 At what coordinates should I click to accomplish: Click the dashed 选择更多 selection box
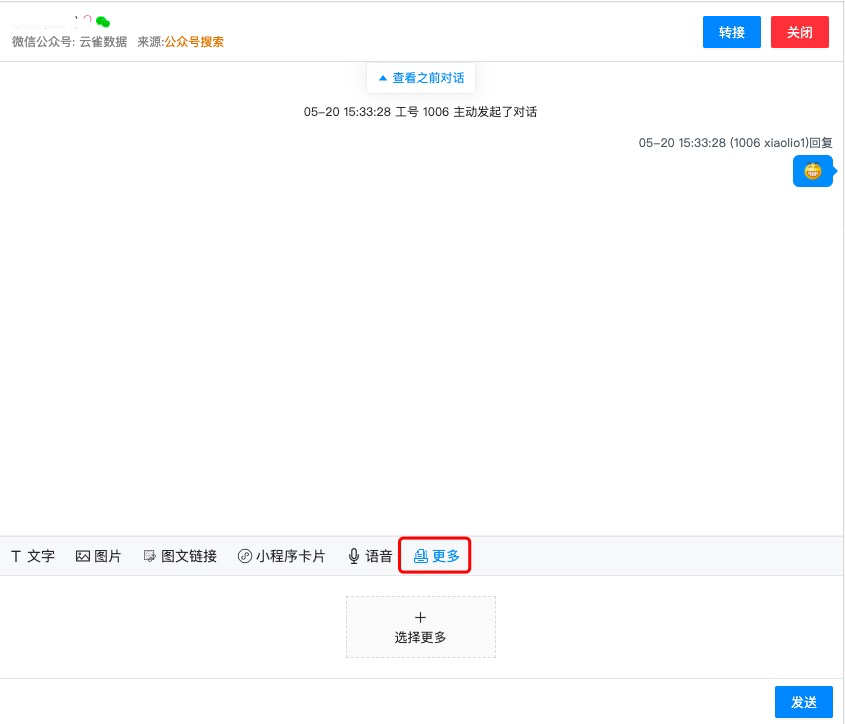click(420, 627)
